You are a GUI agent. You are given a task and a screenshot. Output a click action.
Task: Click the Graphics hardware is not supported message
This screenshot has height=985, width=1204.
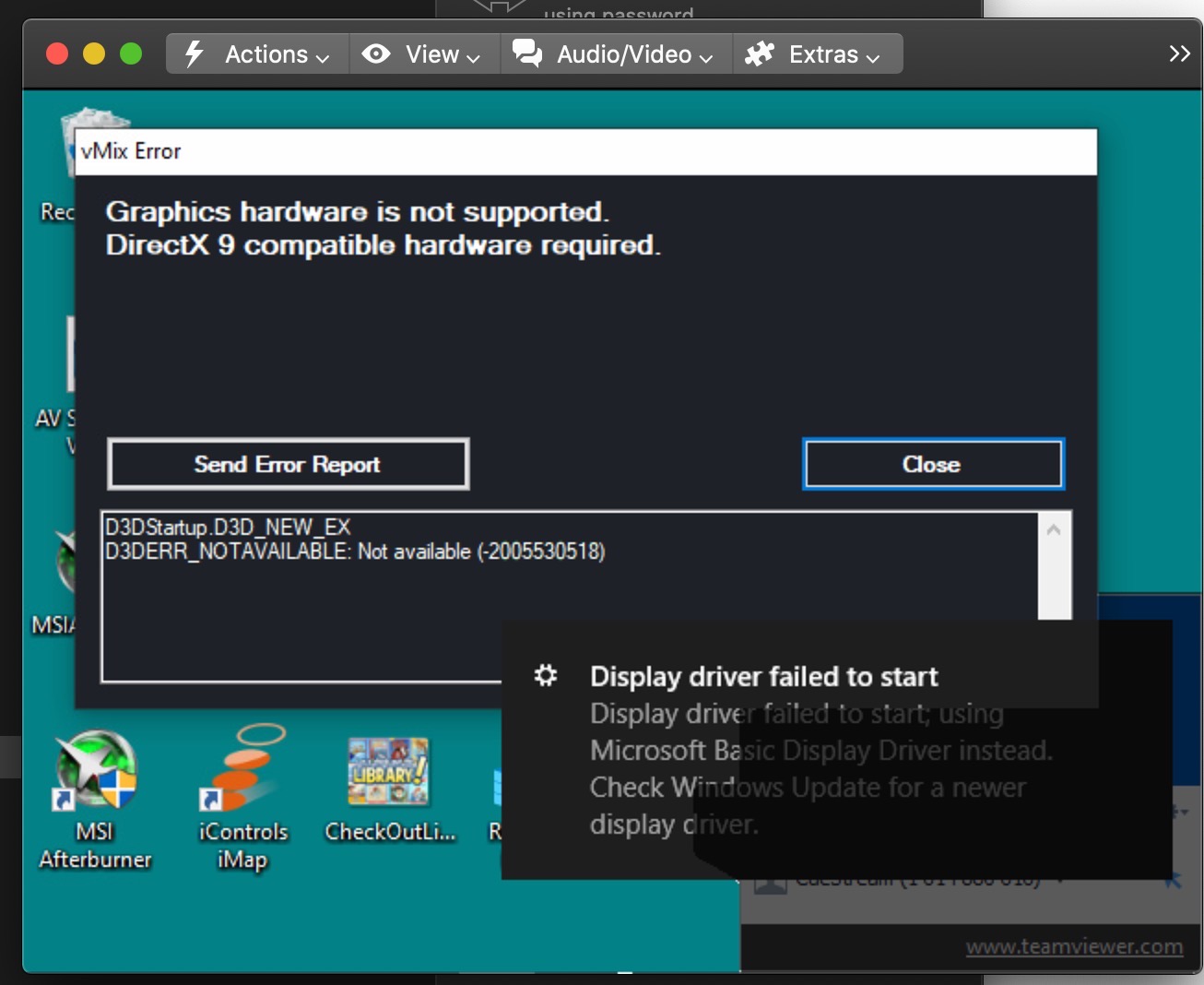tap(357, 212)
